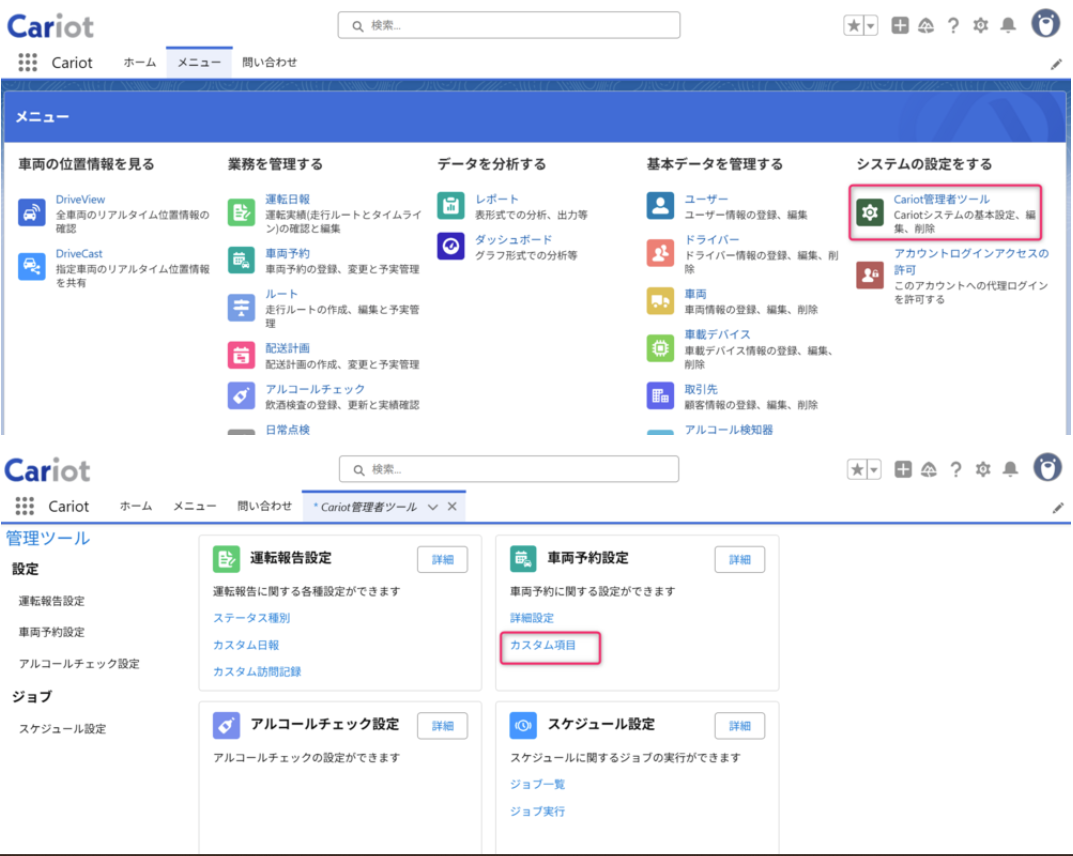Click the 配送計画 pink icon
The image size is (1073, 856).
241,355
